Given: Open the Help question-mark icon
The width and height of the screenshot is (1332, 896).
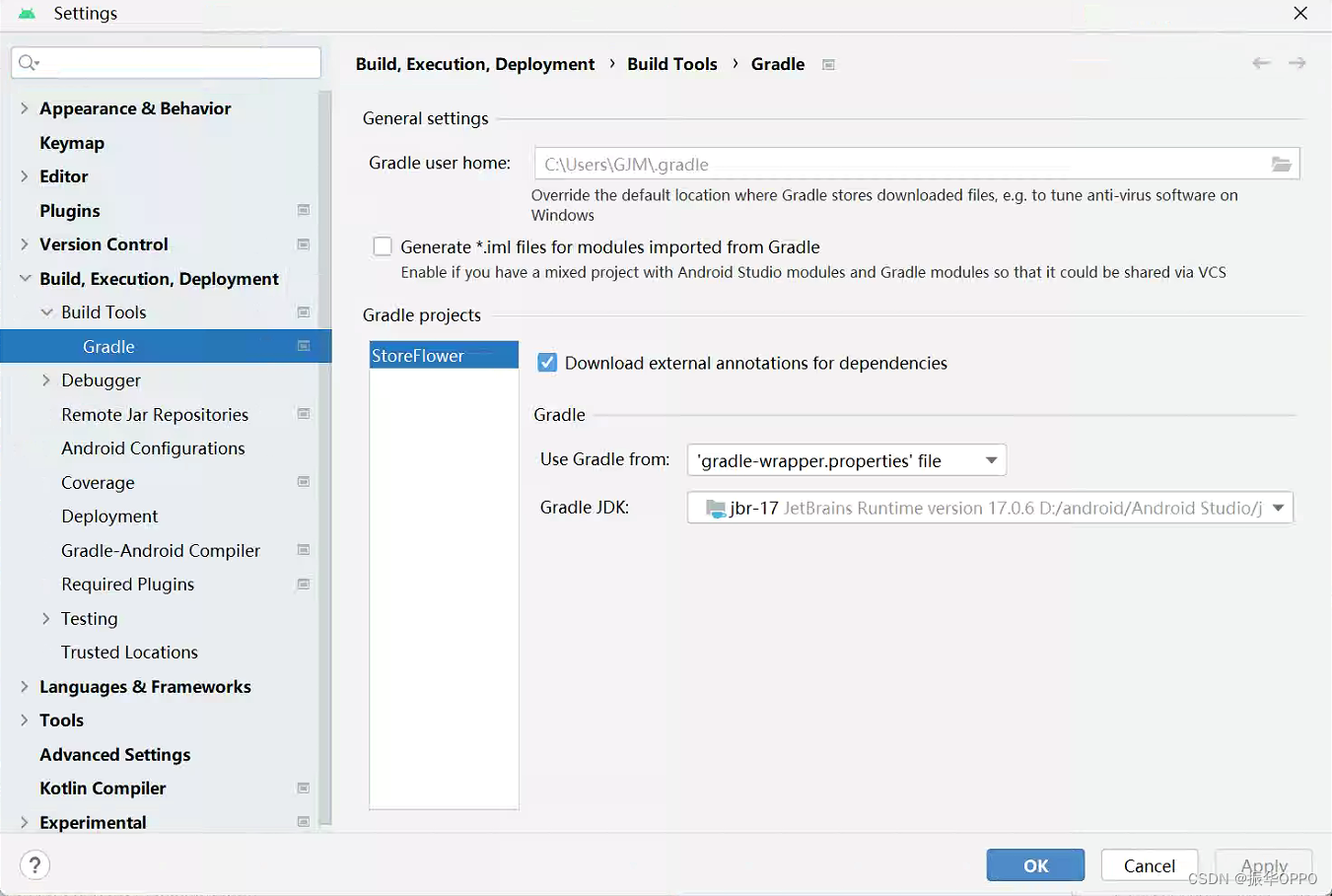Looking at the screenshot, I should point(35,864).
